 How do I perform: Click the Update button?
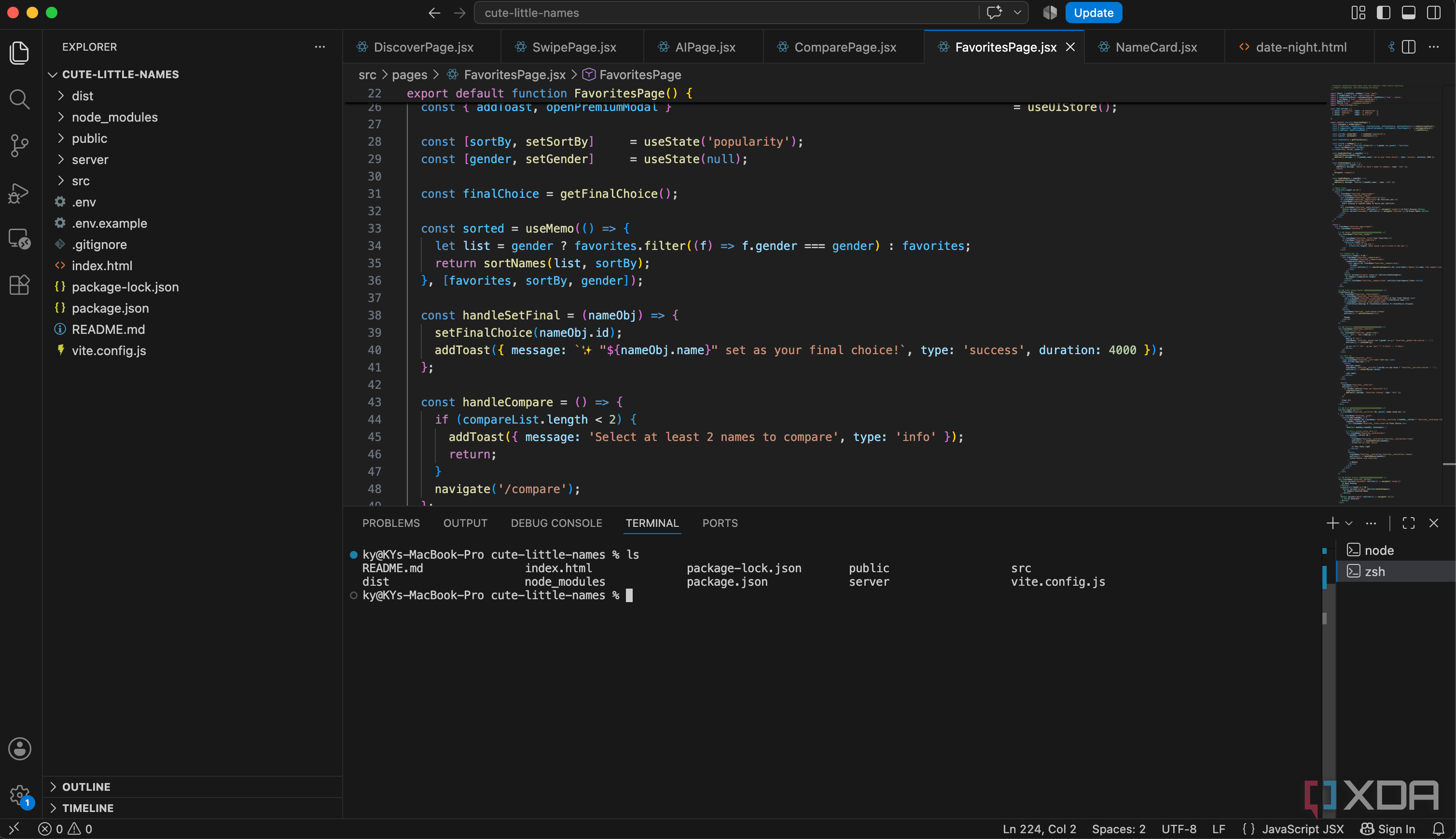pyautogui.click(x=1094, y=13)
